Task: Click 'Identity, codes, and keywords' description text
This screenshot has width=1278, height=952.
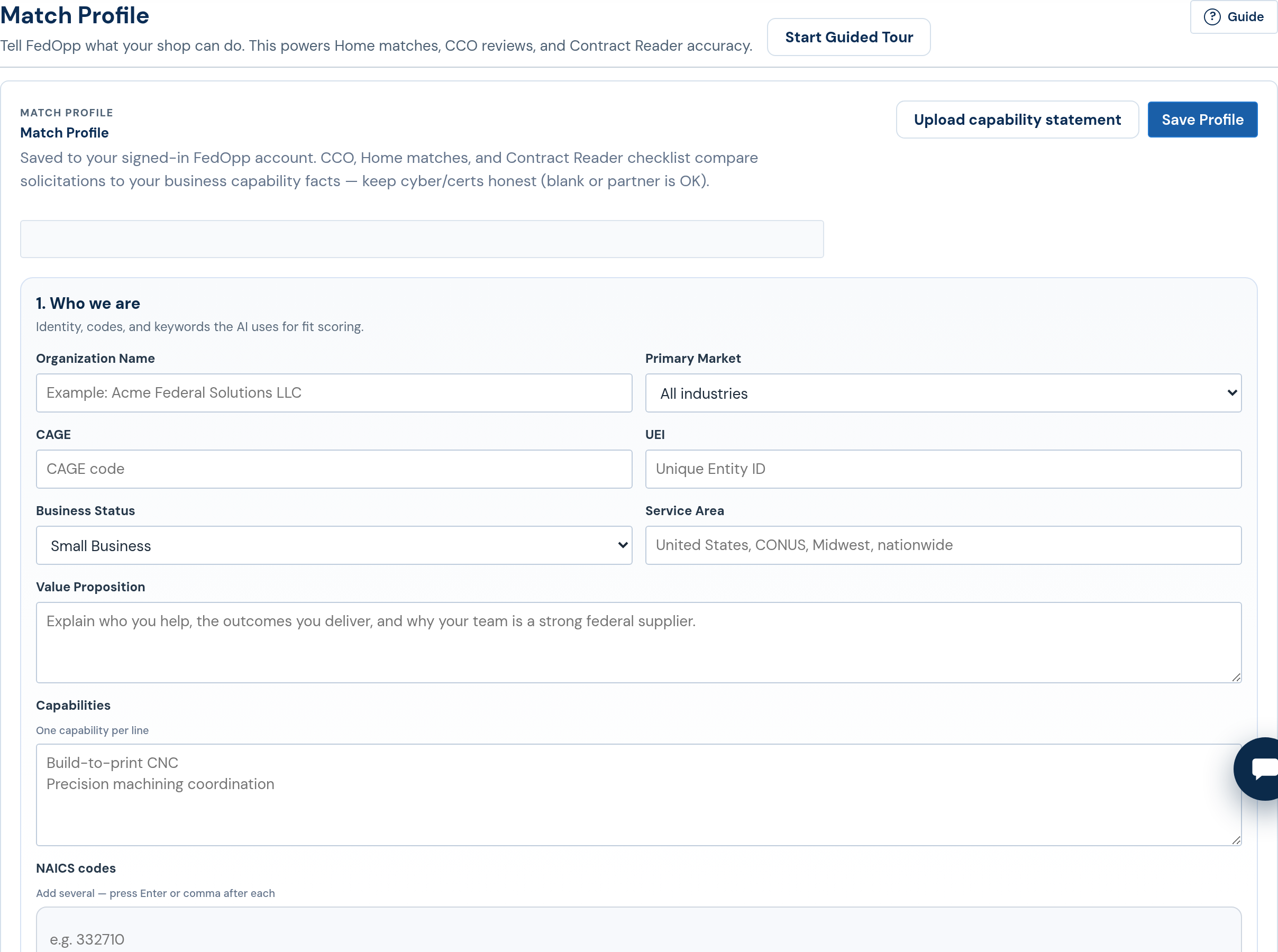Action: 200,327
